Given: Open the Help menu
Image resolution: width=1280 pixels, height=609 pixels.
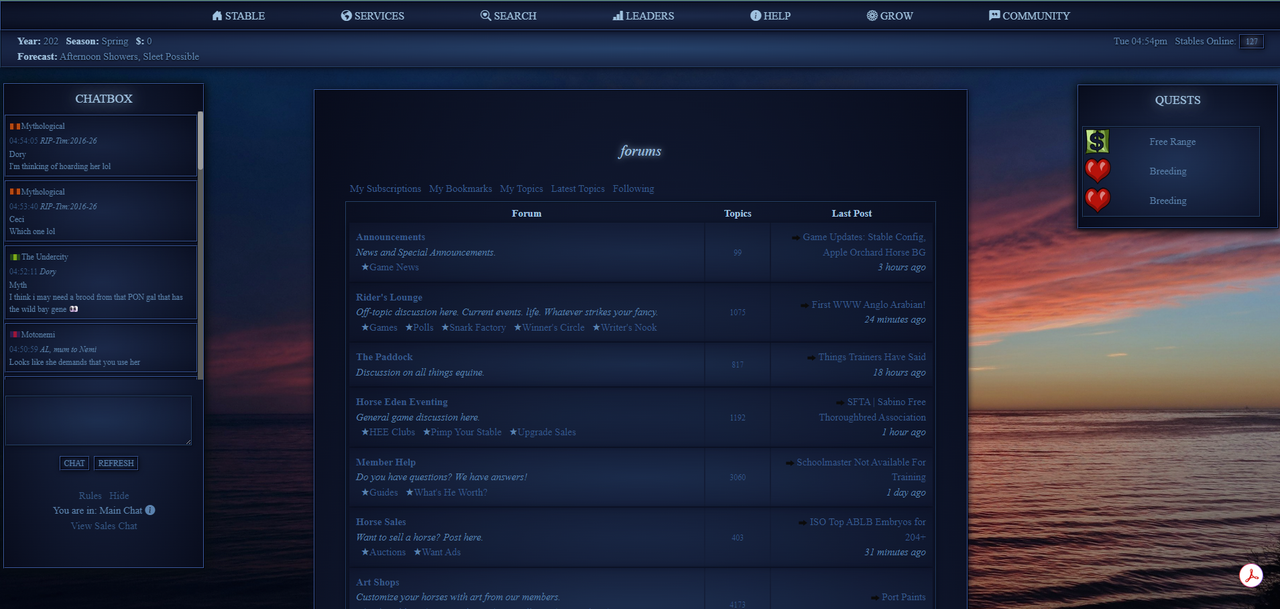Looking at the screenshot, I should 770,16.
